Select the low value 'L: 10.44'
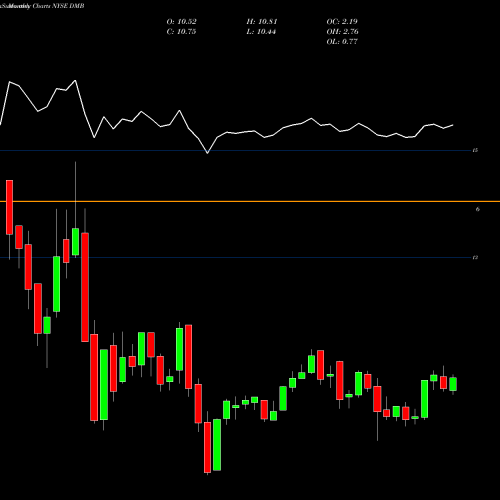 [261, 32]
